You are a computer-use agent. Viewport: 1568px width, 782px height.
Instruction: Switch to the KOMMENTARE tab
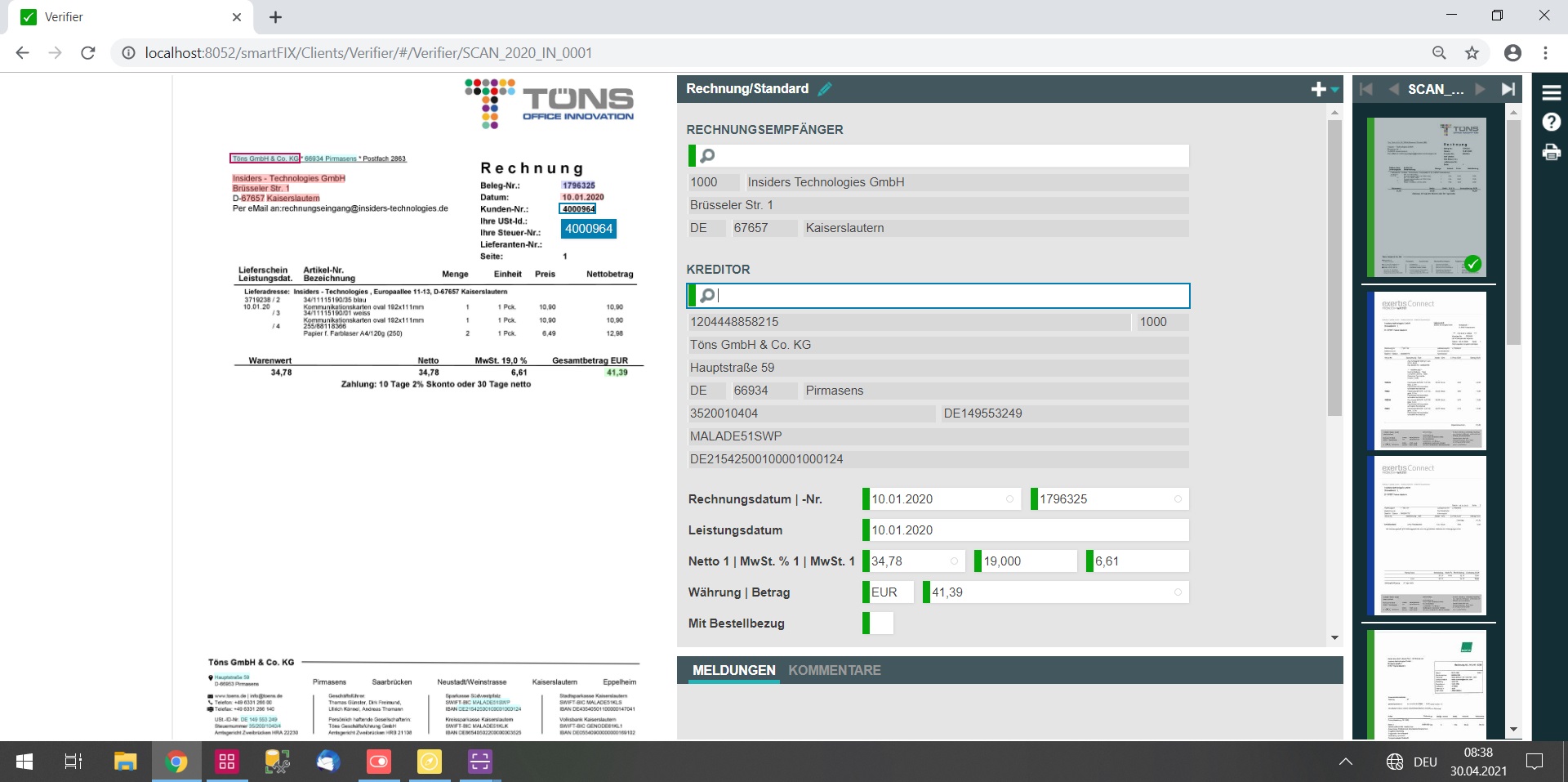click(x=834, y=670)
